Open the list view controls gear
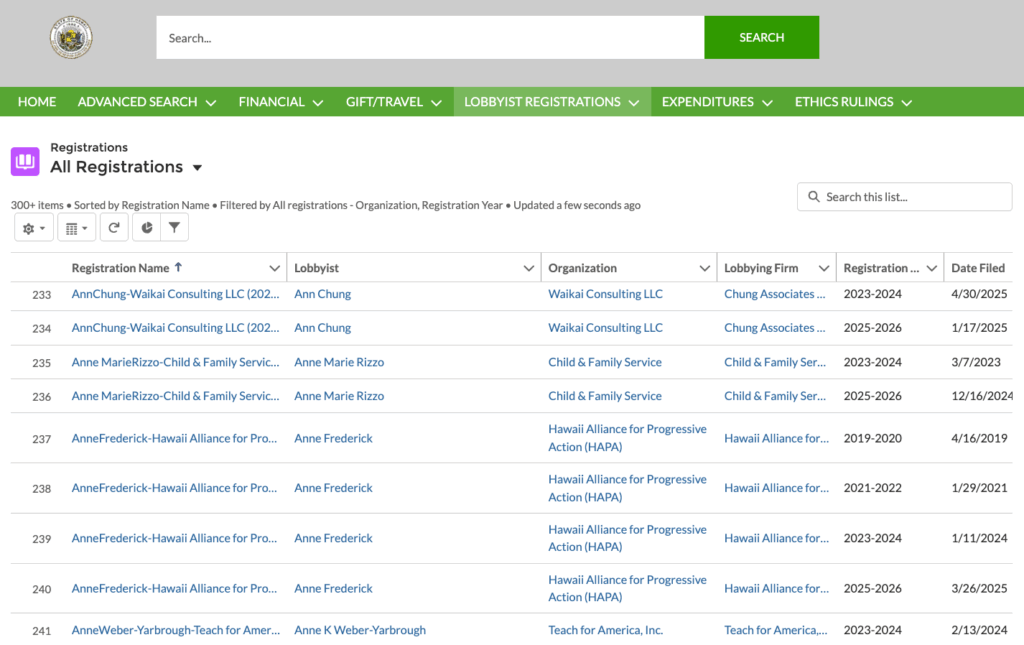The height and width of the screenshot is (645, 1024). (34, 228)
